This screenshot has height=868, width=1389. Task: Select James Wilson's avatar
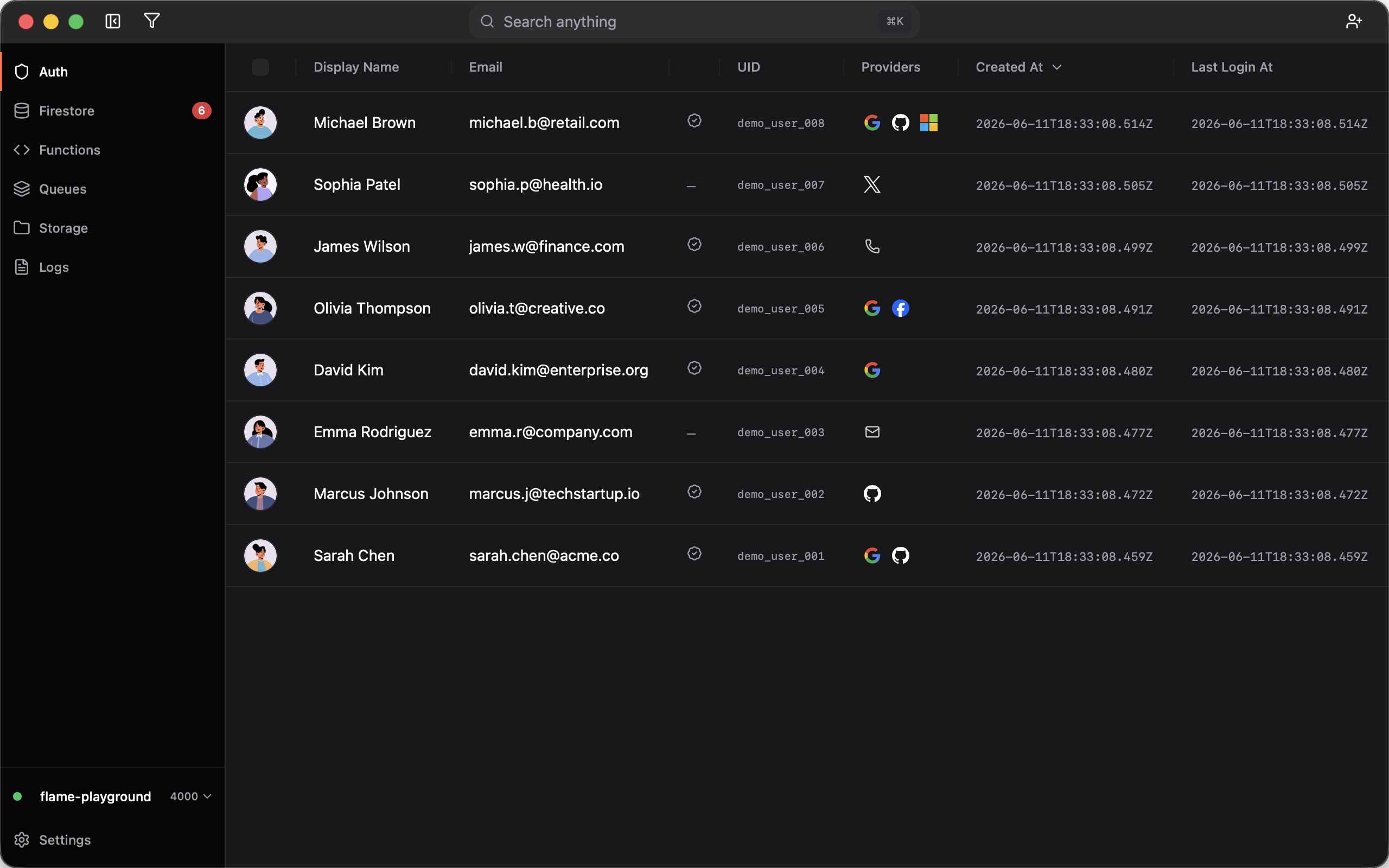click(x=260, y=246)
